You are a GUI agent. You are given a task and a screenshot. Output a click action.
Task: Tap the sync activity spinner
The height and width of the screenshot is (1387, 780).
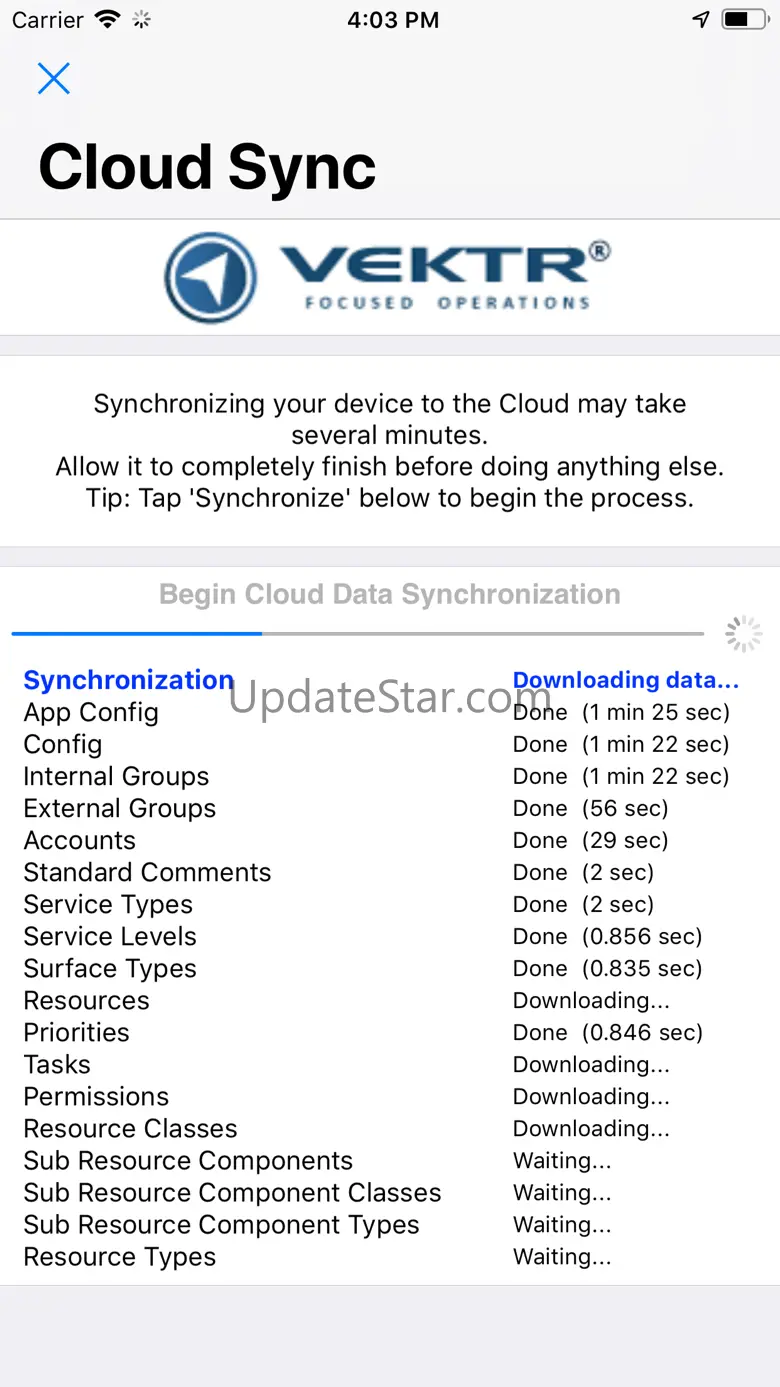click(x=743, y=634)
